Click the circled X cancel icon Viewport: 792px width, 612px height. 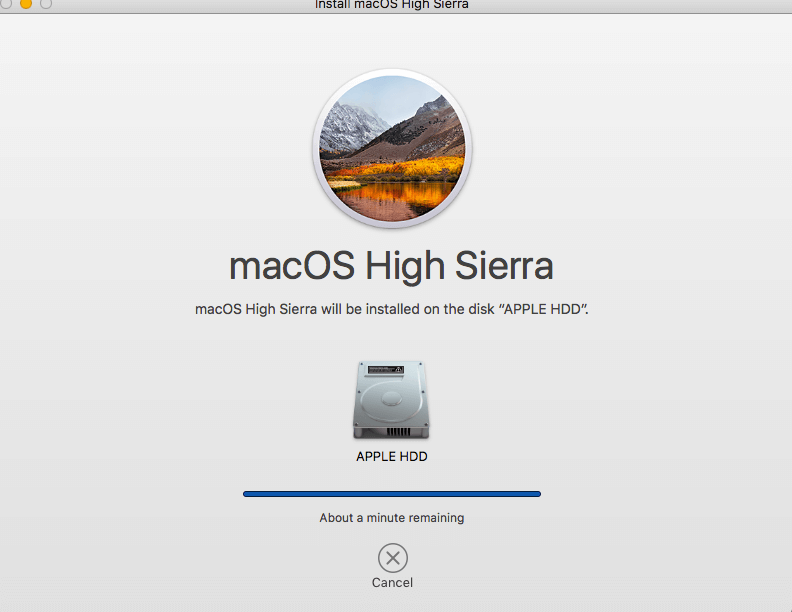pos(392,558)
